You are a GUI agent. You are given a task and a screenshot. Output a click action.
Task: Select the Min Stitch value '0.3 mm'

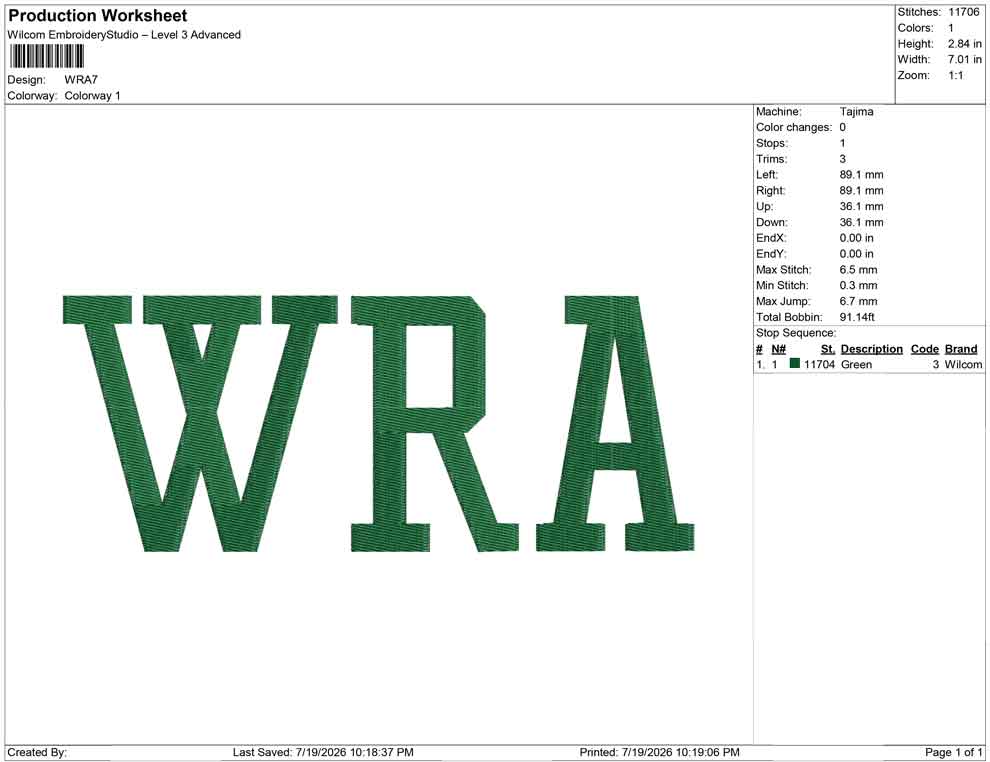(x=859, y=285)
